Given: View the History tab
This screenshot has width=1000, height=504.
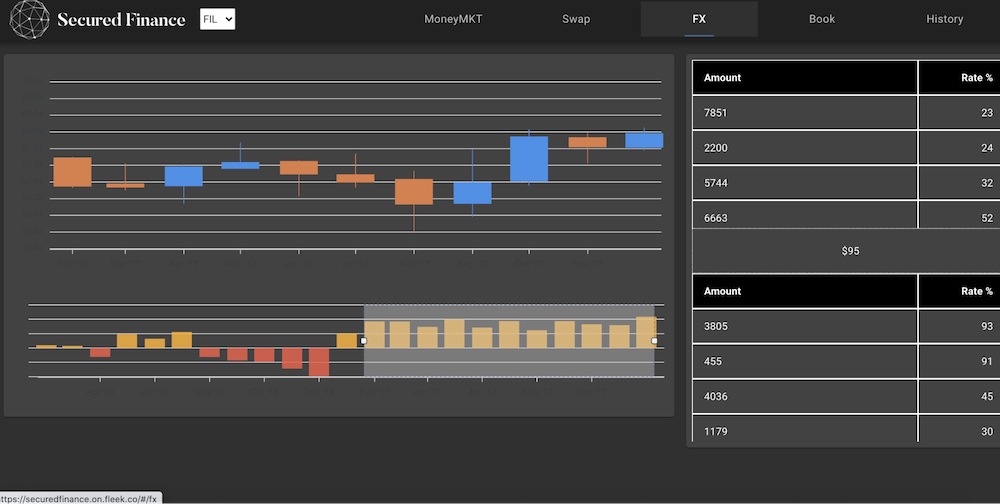Looking at the screenshot, I should (944, 19).
